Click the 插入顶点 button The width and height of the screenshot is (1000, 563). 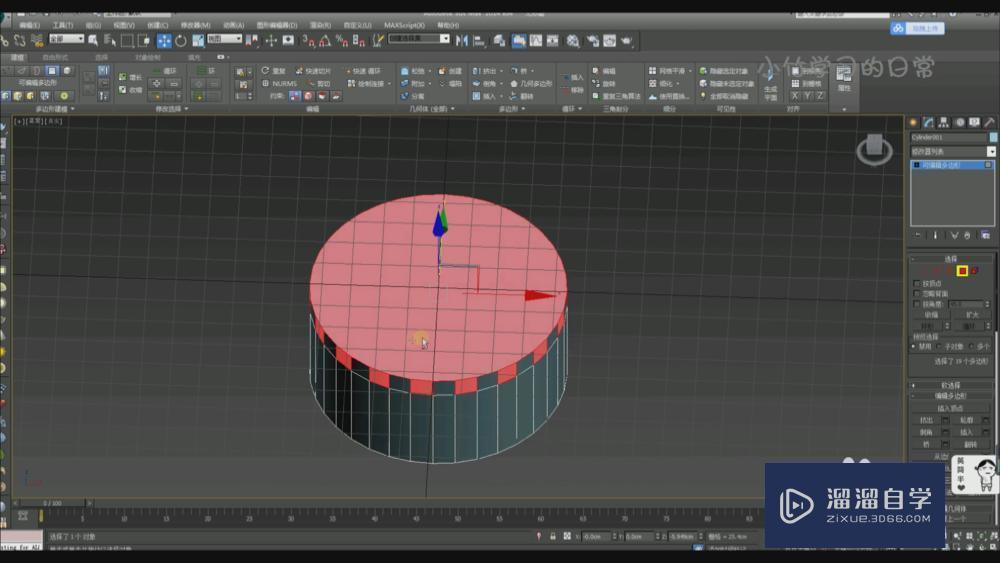click(950, 408)
